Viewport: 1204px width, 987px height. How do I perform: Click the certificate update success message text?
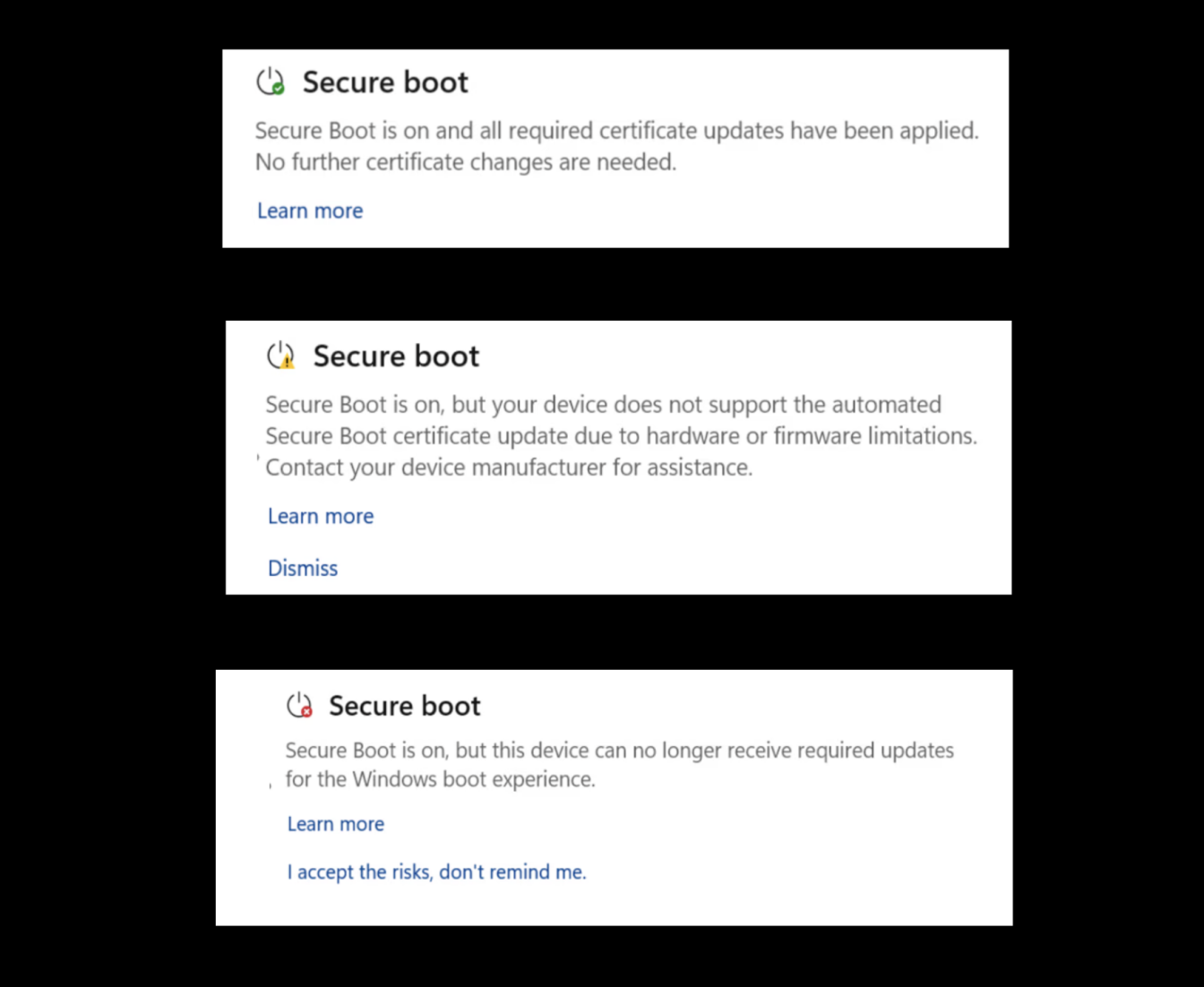(x=616, y=146)
